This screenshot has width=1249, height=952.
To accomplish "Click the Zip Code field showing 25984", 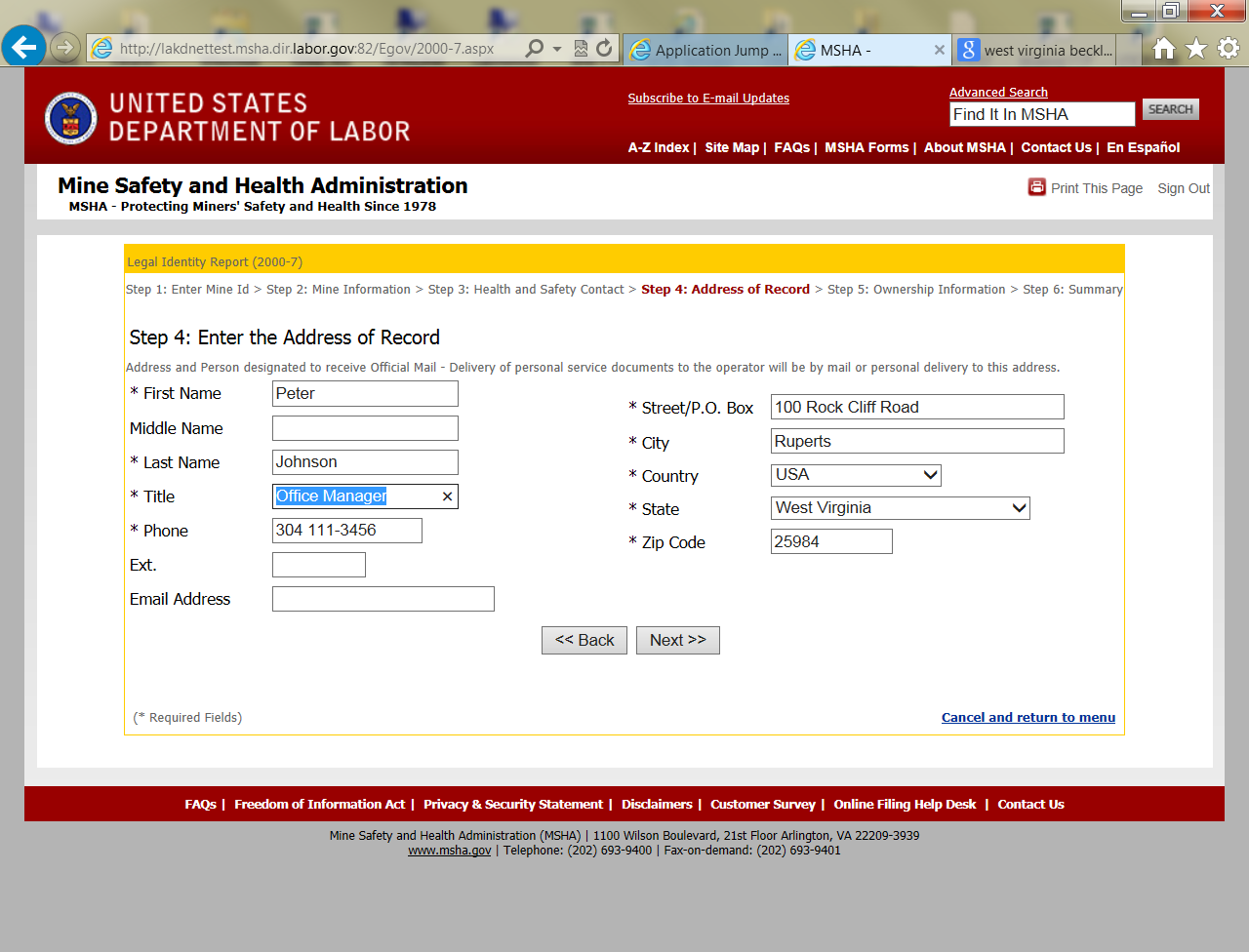I will pyautogui.click(x=831, y=541).
